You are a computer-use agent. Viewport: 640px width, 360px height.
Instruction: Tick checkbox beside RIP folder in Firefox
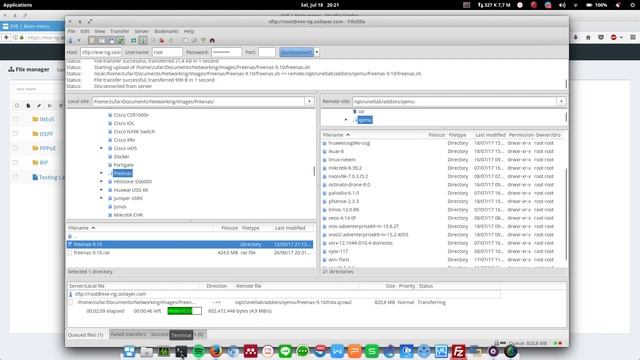tap(16, 162)
